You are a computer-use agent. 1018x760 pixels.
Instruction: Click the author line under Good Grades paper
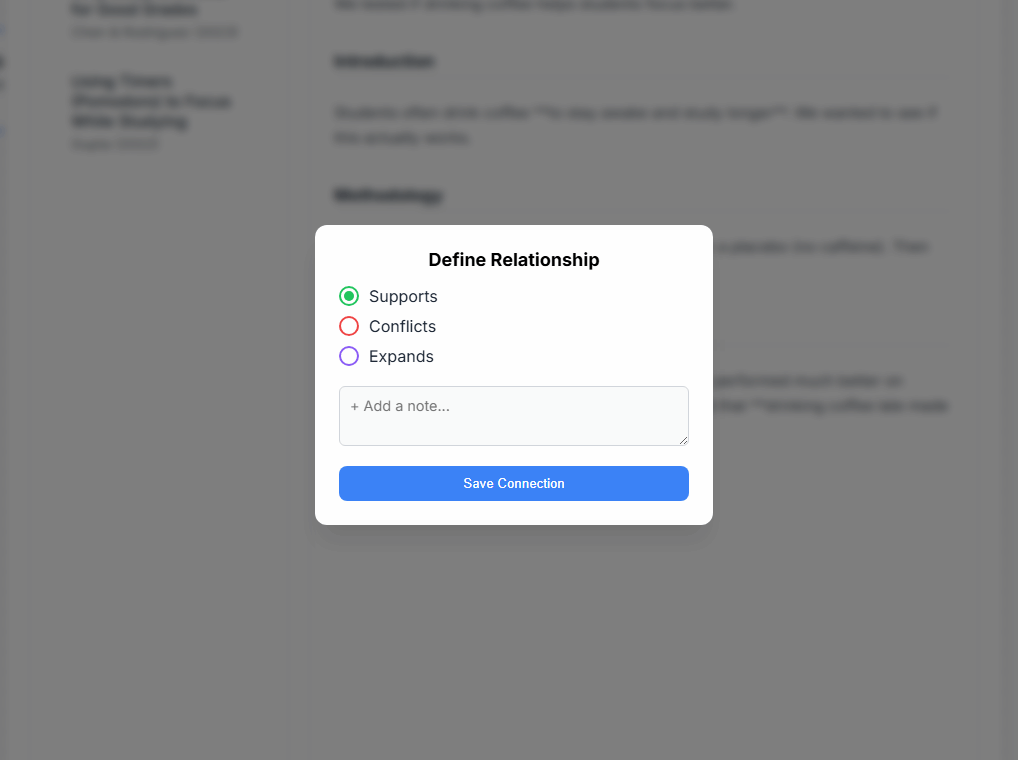point(154,32)
